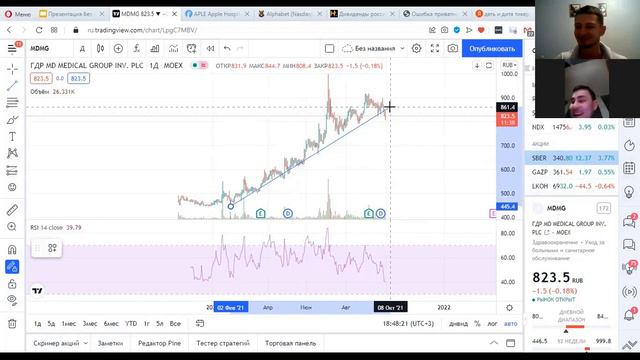The image size is (640, 360).
Task: Open the indicator templates icon
Action: 173,49
